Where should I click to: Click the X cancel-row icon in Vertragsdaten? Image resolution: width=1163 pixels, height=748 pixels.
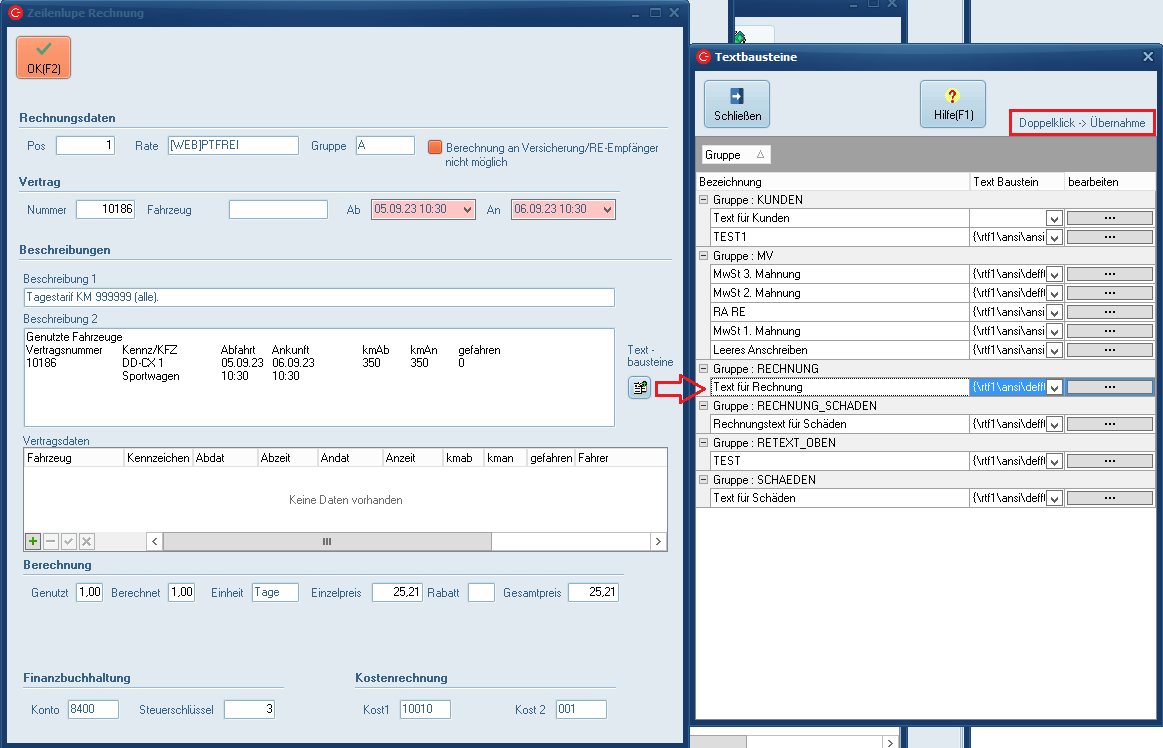(x=87, y=541)
